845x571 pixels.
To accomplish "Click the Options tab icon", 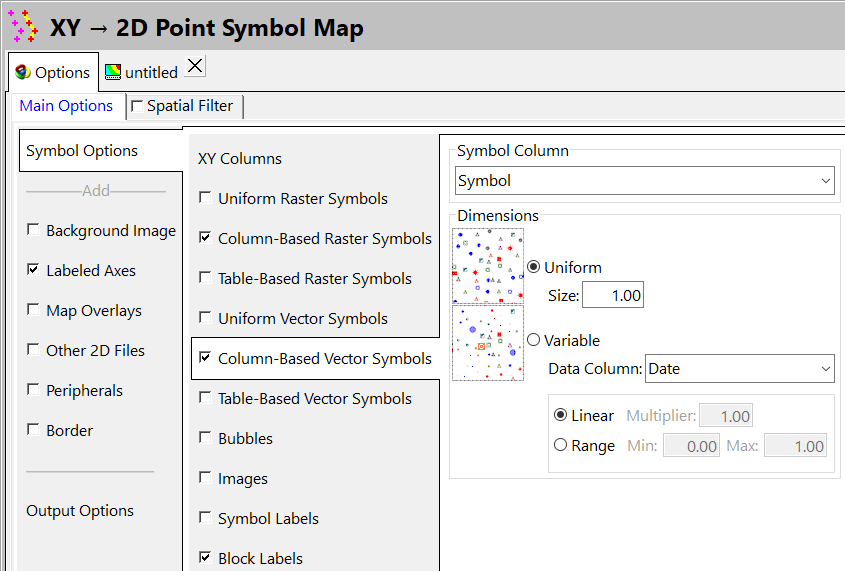I will [23, 72].
